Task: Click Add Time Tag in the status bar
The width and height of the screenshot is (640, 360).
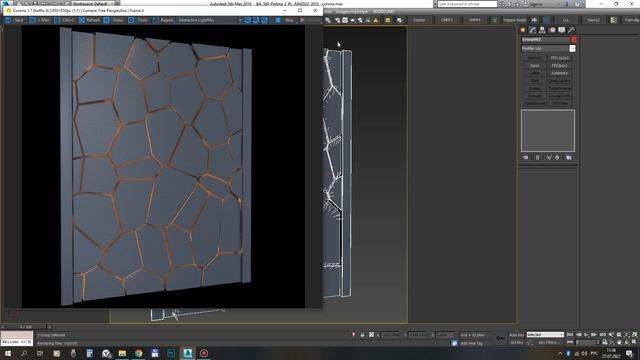Action: (471, 343)
